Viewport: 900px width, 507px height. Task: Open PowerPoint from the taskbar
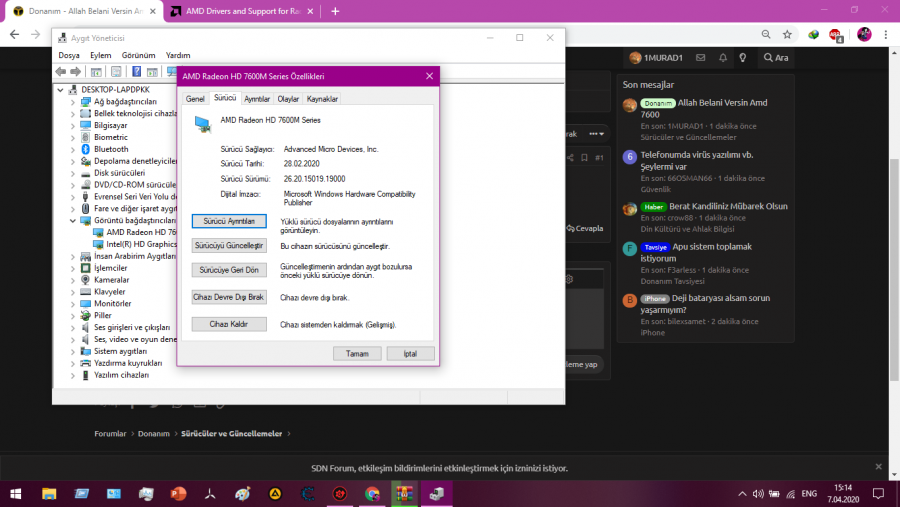(178, 494)
